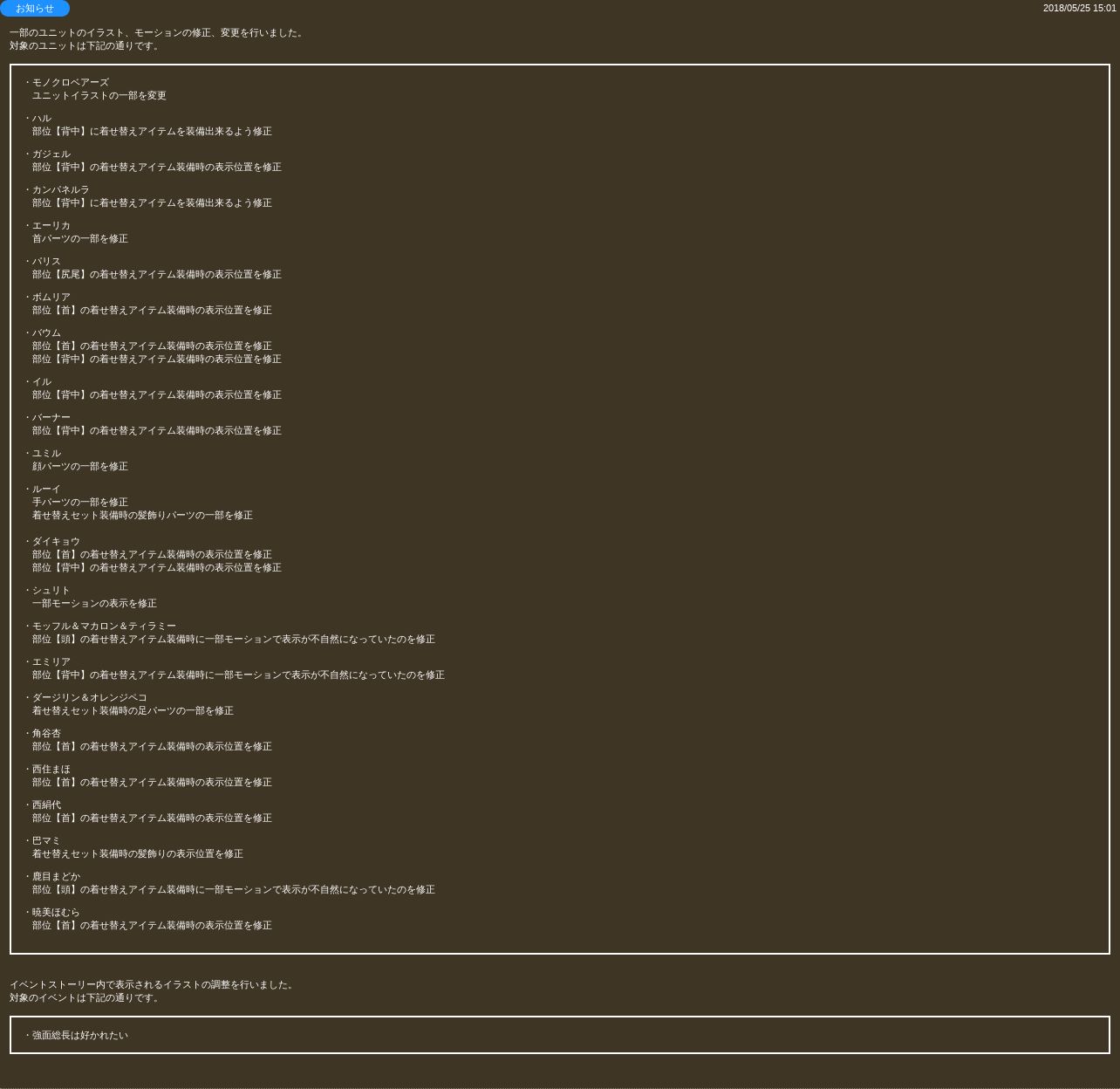This screenshot has width=1120, height=1089.
Task: Click 髪飾りパーツの一部を修正 line under ルーイ
Action: click(142, 516)
